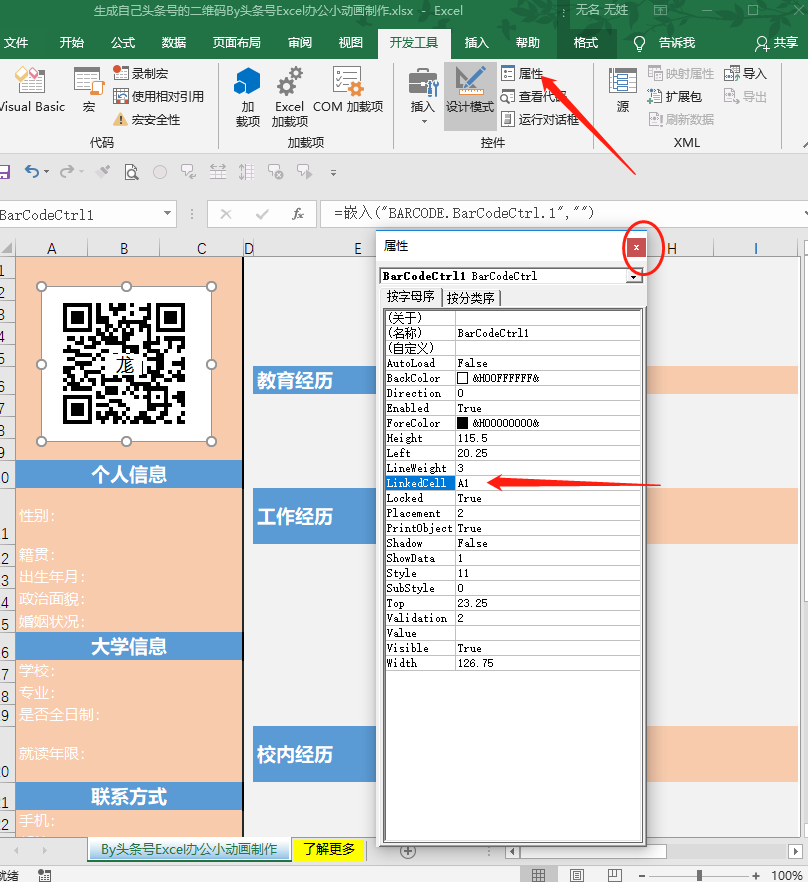Click the zoom slider handle
The width and height of the screenshot is (808, 882).
699,875
